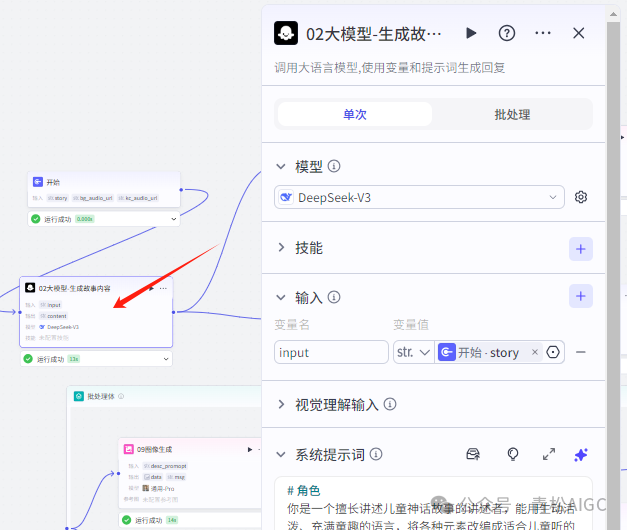The width and height of the screenshot is (627, 530).
Task: Select the 02大模型-生成故事内容 node on canvas
Action: pos(96,312)
